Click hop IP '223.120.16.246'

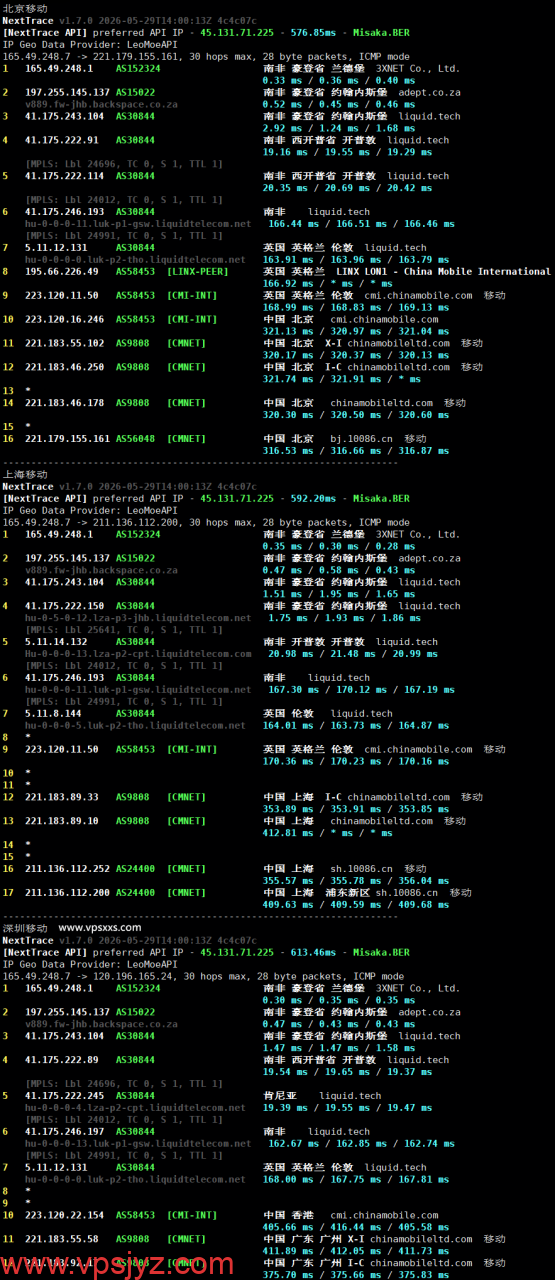(65, 320)
